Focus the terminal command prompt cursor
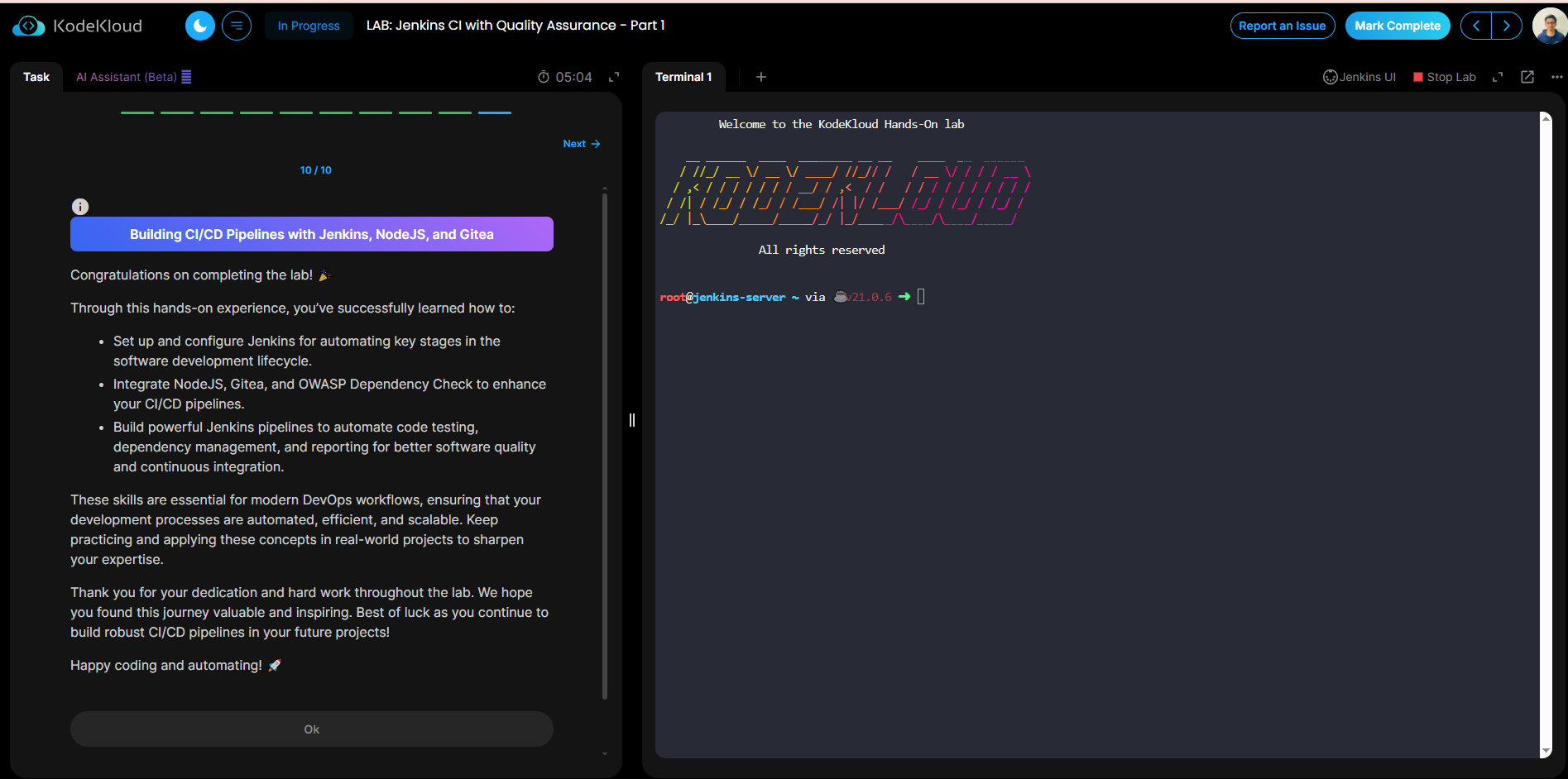The height and width of the screenshot is (779, 1568). tap(921, 297)
